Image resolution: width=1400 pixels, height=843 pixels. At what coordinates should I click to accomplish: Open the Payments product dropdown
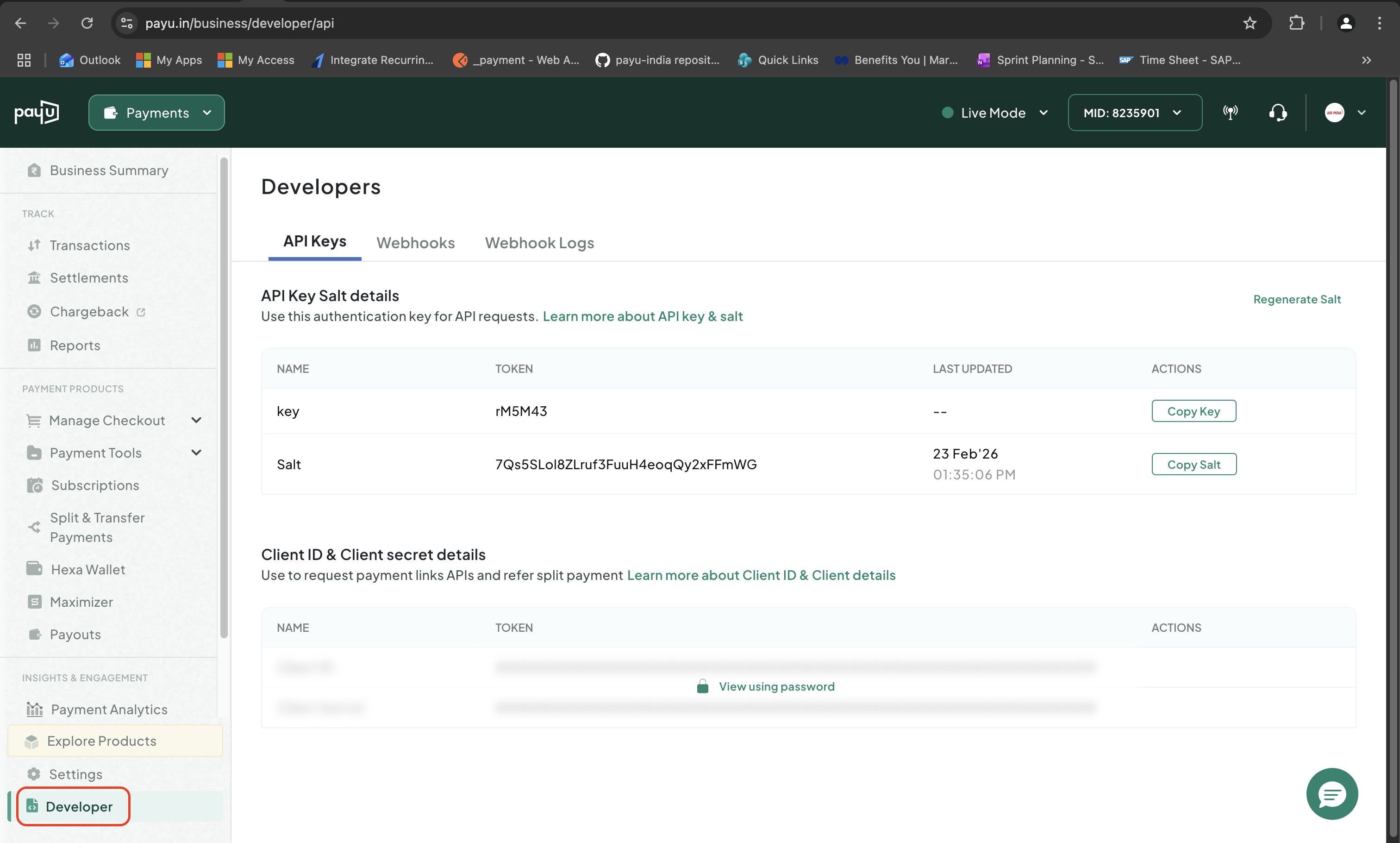tap(156, 113)
